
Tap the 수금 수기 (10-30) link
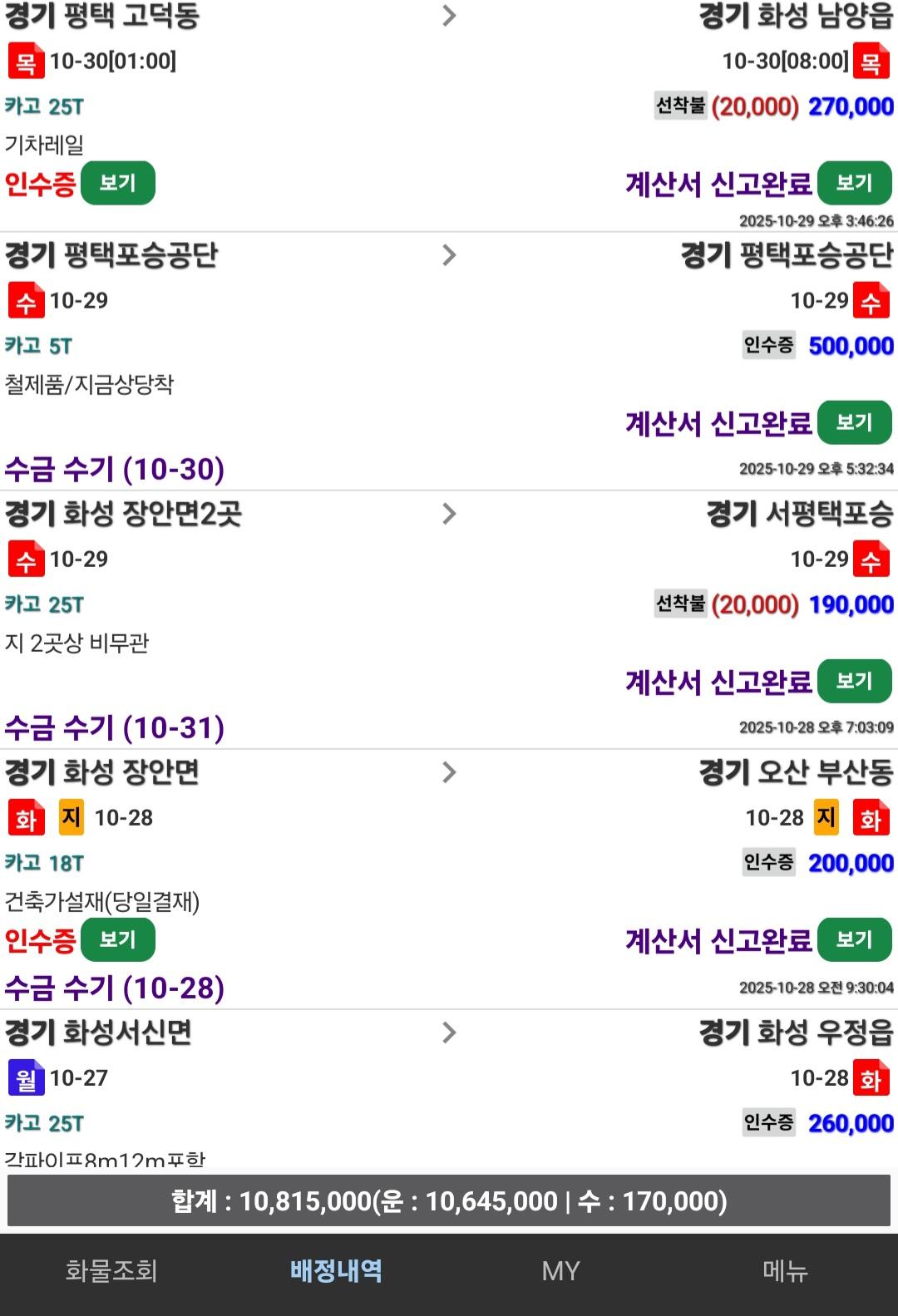point(115,470)
